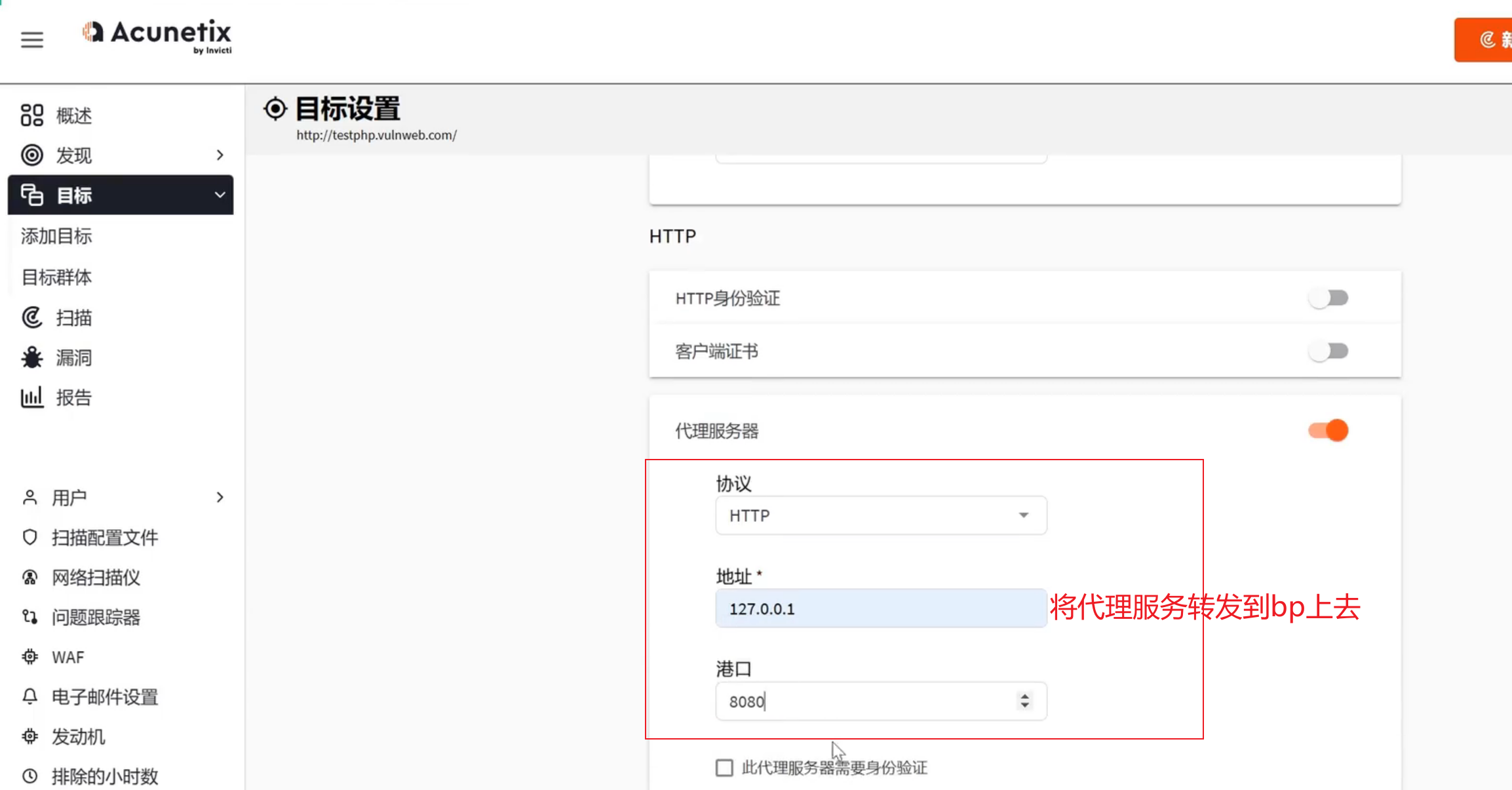Viewport: 1512px width, 790px height.
Task: Open the 概述 overview dashboard icon
Action: pyautogui.click(x=31, y=115)
